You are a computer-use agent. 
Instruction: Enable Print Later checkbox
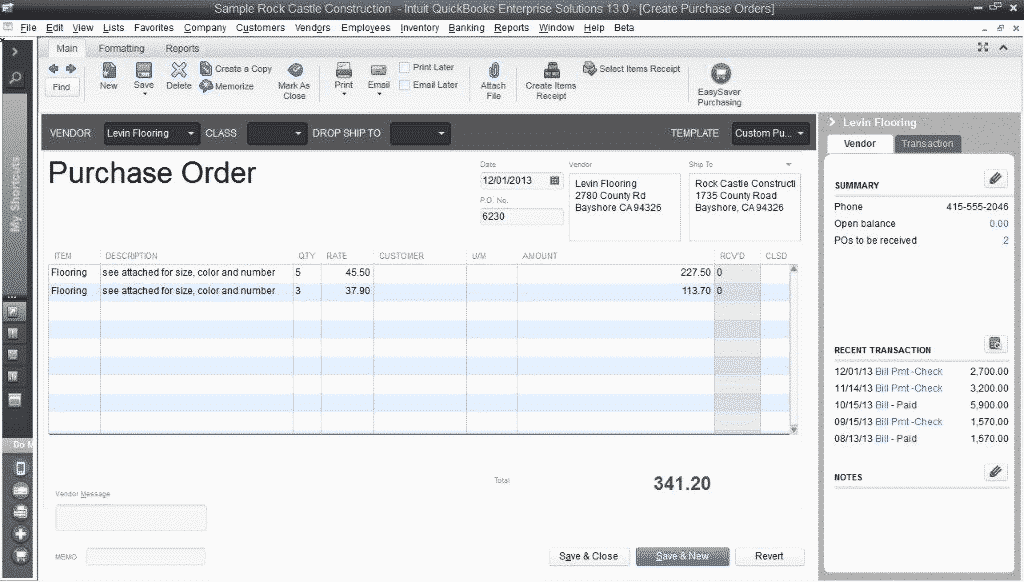405,68
